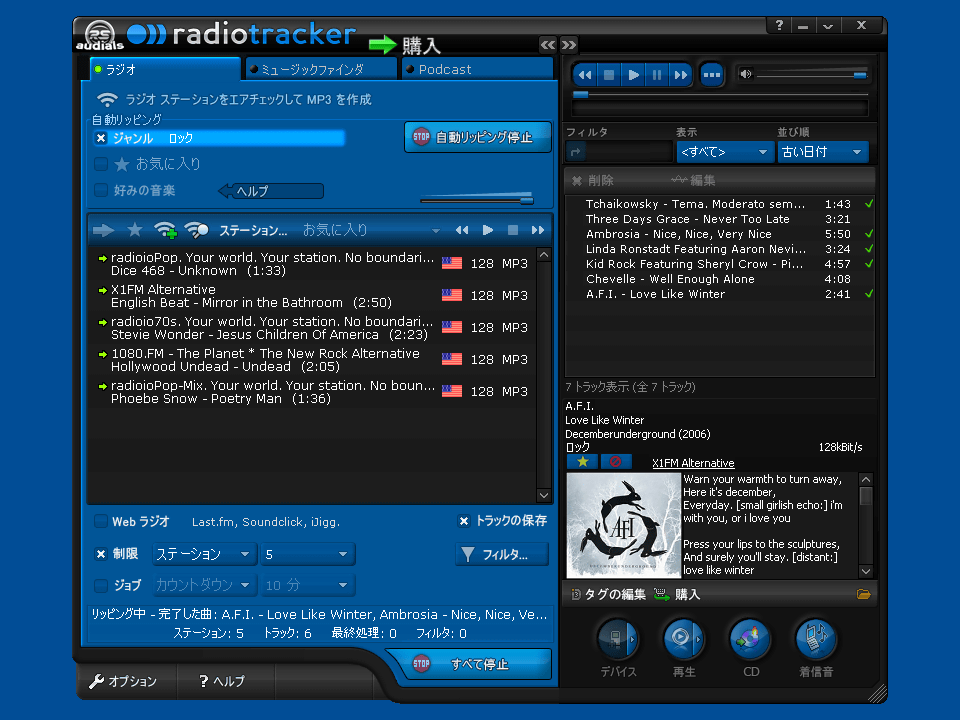Viewport: 960px width, 720px height.
Task: Stop station in the station toolbar
Action: (x=513, y=230)
